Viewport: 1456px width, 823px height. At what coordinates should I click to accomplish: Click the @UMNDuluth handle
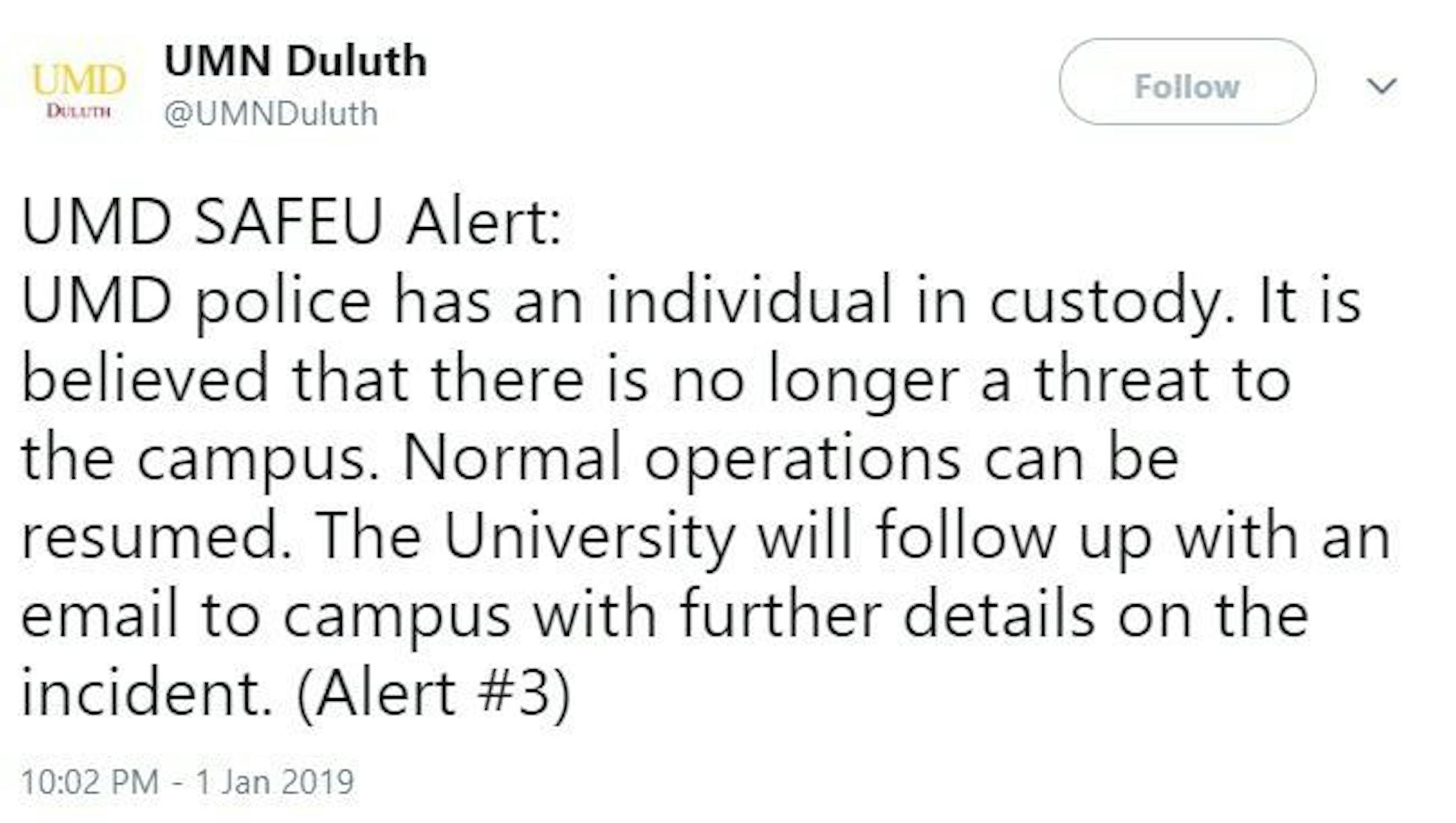pyautogui.click(x=271, y=114)
